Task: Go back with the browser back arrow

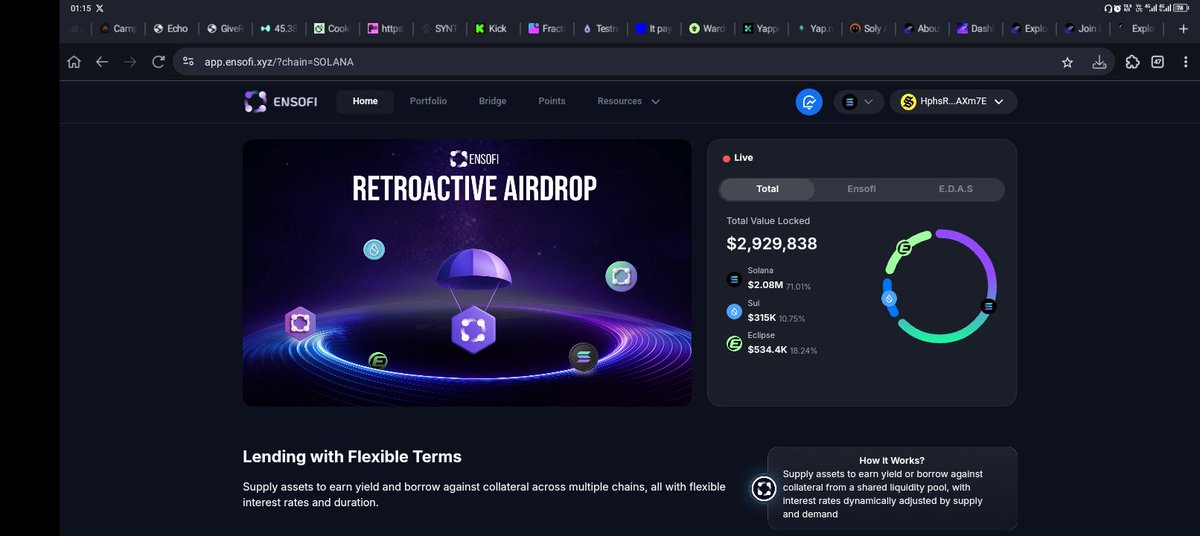Action: [102, 62]
